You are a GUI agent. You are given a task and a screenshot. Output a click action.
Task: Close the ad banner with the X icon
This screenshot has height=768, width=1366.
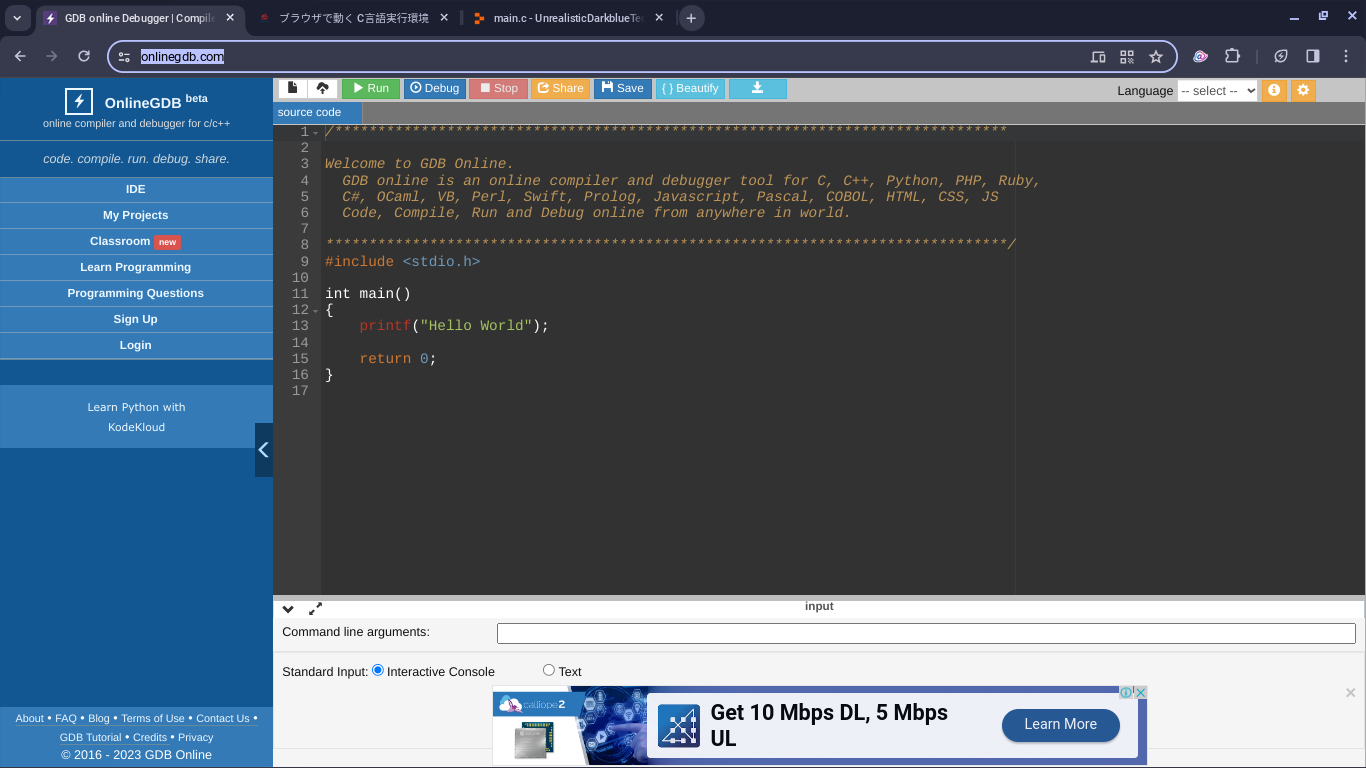[1140, 692]
